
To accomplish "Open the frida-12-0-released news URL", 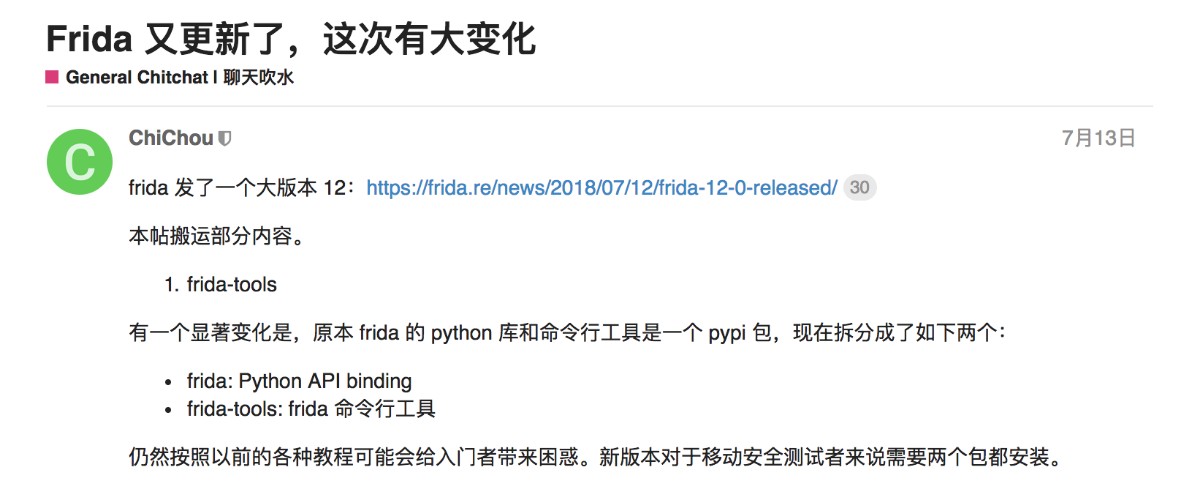I will pyautogui.click(x=602, y=188).
